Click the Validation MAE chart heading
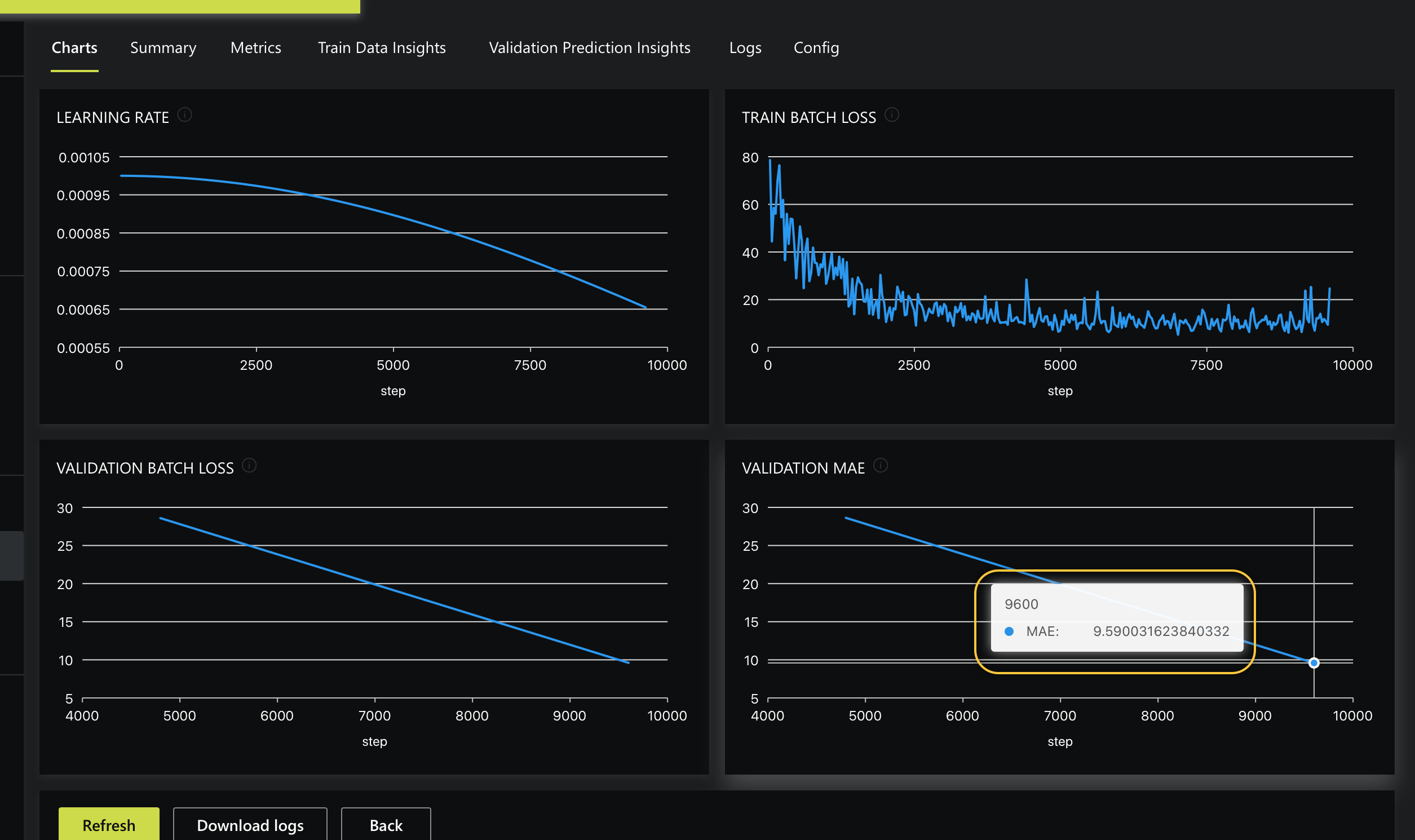Viewport: 1415px width, 840px height. pos(803,468)
